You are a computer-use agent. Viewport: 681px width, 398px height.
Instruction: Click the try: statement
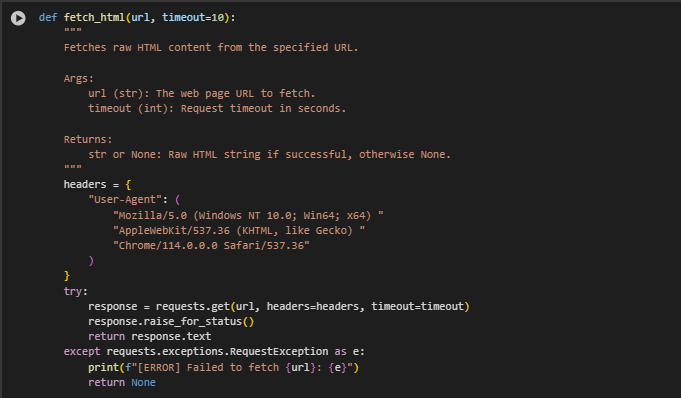[x=76, y=291]
